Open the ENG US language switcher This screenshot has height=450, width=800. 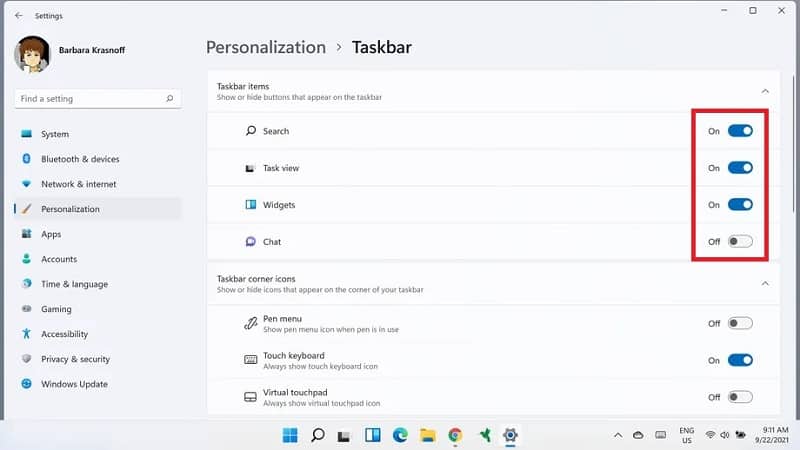[x=687, y=435]
